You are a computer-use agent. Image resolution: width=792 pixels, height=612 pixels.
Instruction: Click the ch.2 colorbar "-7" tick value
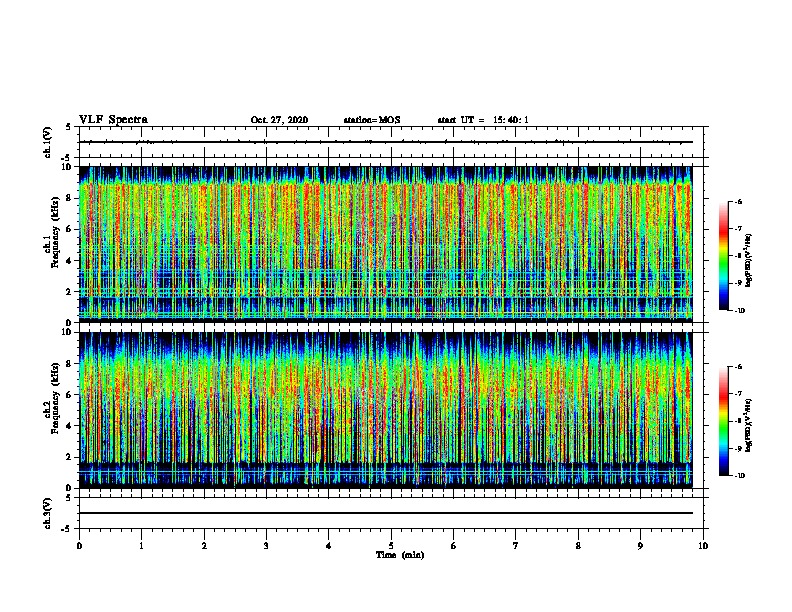coord(738,394)
